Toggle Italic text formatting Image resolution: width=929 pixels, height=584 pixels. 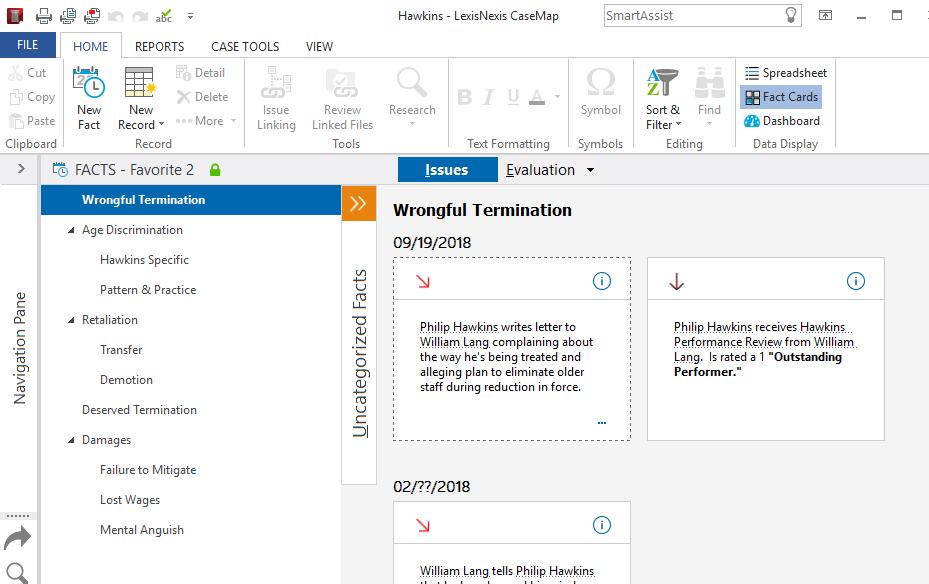489,97
